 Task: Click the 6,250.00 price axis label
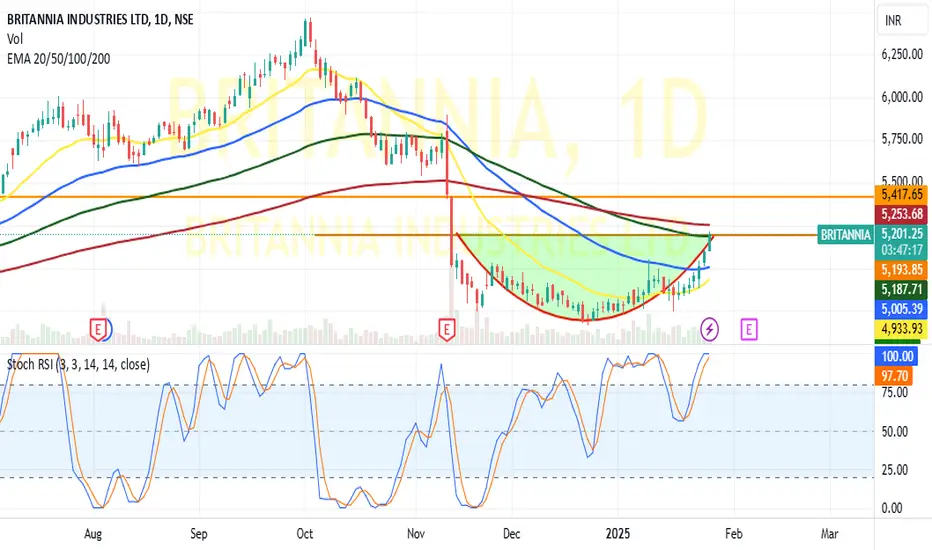[902, 55]
